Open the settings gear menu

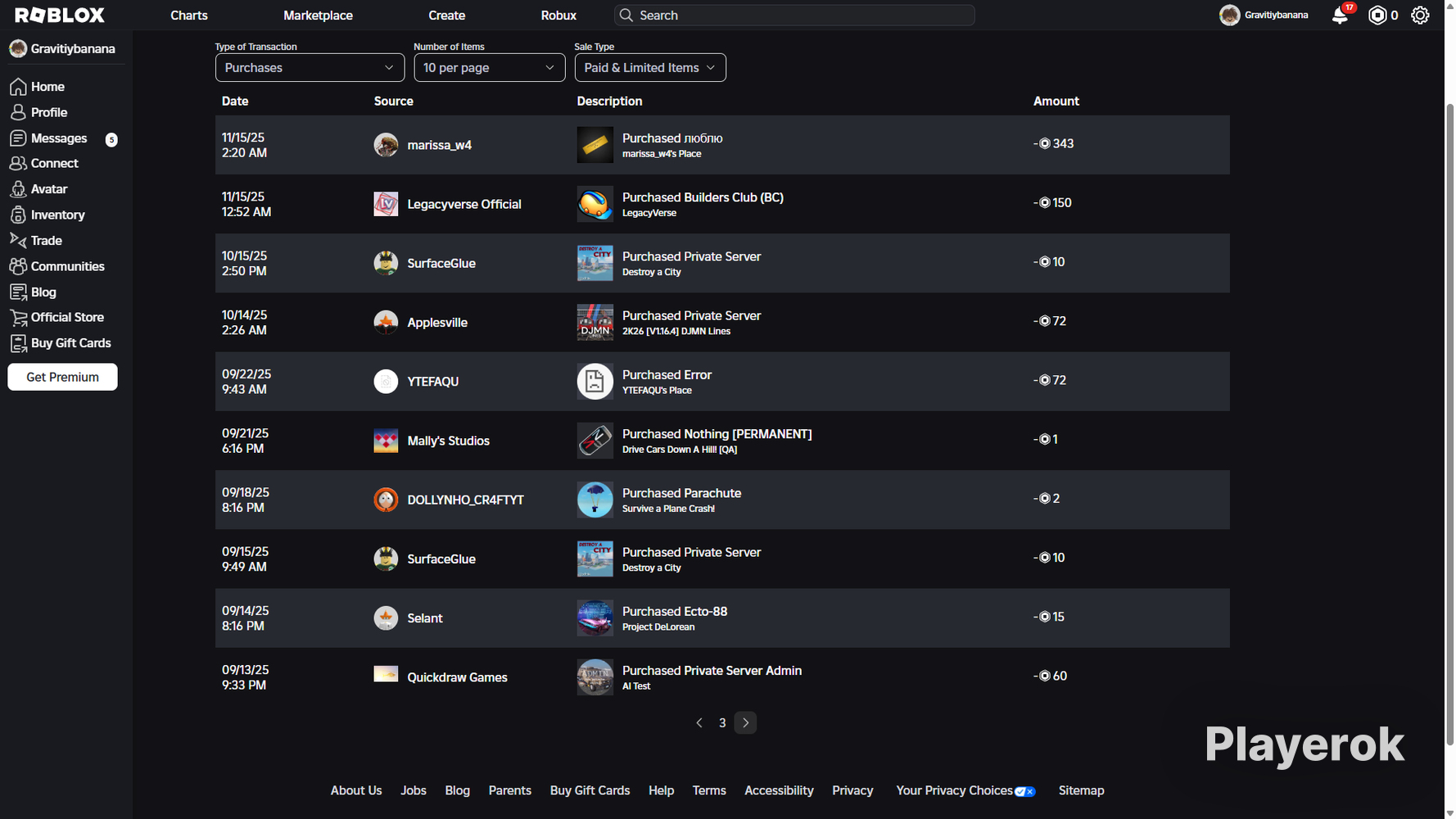pyautogui.click(x=1420, y=15)
